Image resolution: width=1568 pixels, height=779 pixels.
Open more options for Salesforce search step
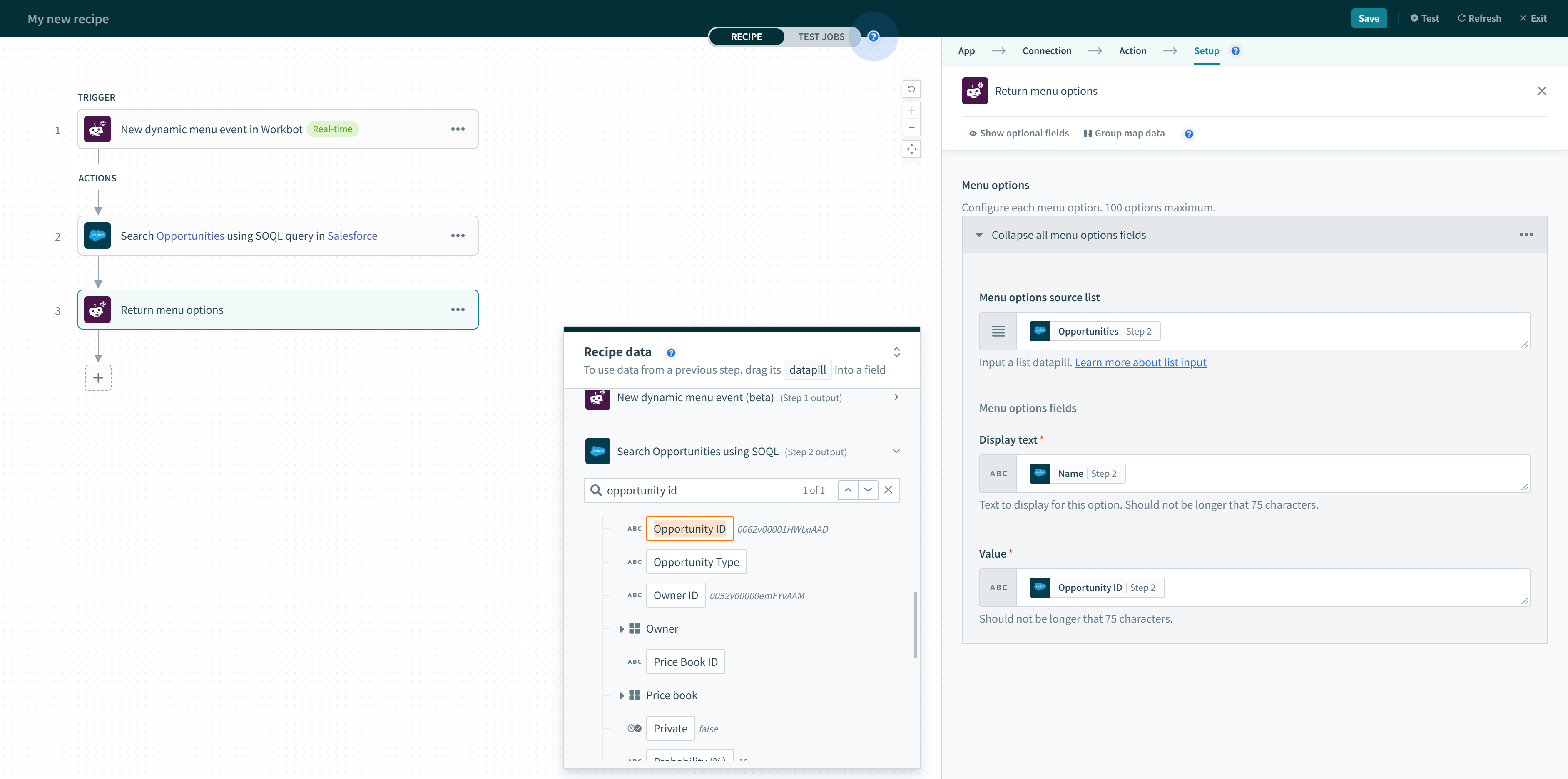(x=458, y=236)
